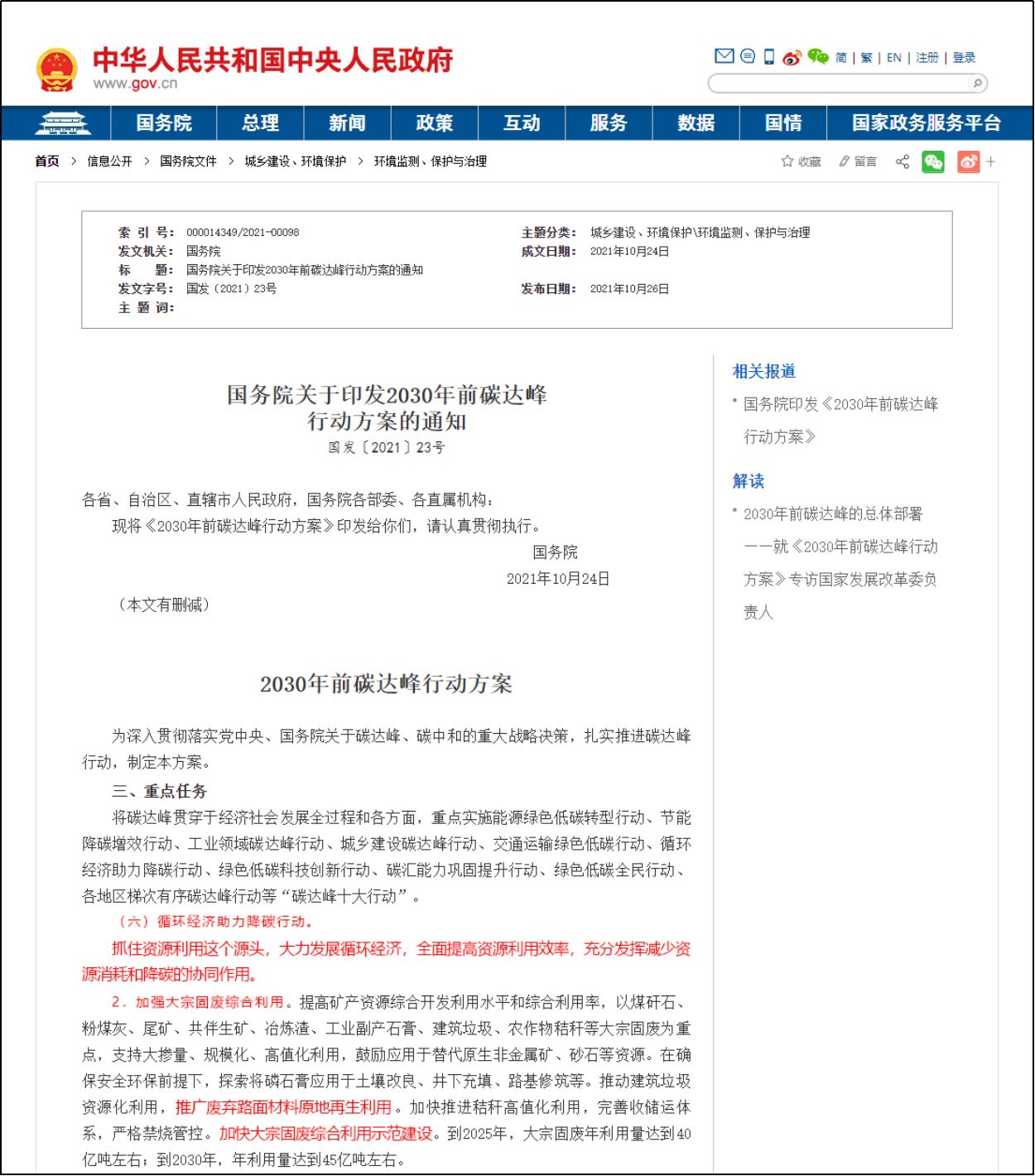Click 环境监测、保护与治理 breadcrumb link

[x=430, y=161]
